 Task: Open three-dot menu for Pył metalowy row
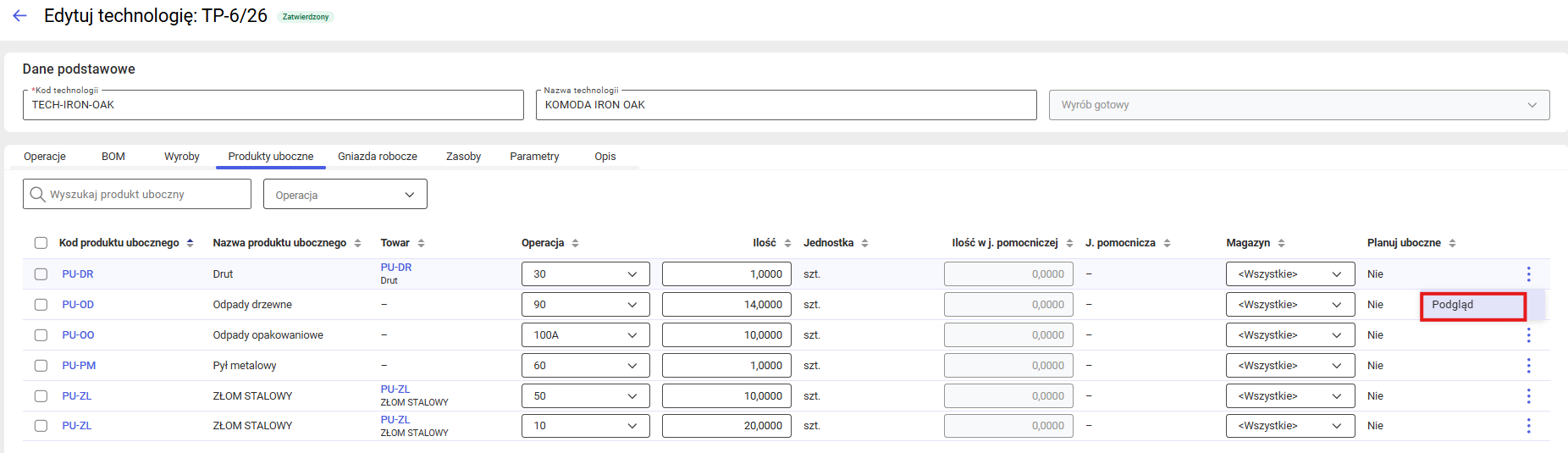point(1528,366)
